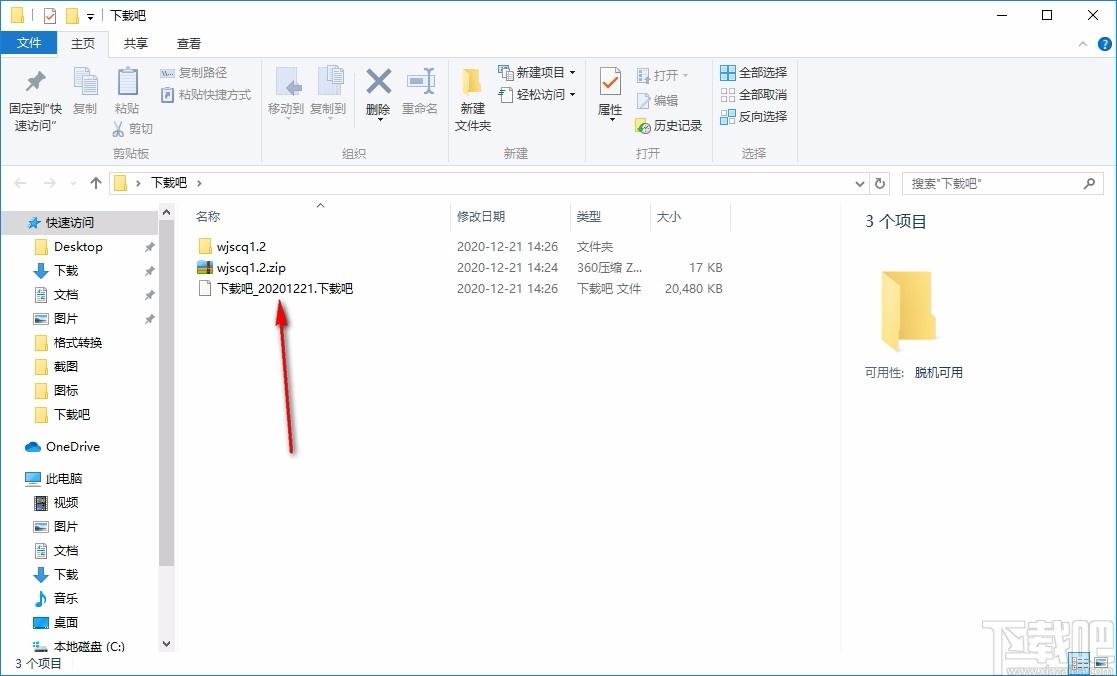Click the Edit (编辑) ribbon button
This screenshot has width=1117, height=676.
[x=657, y=100]
